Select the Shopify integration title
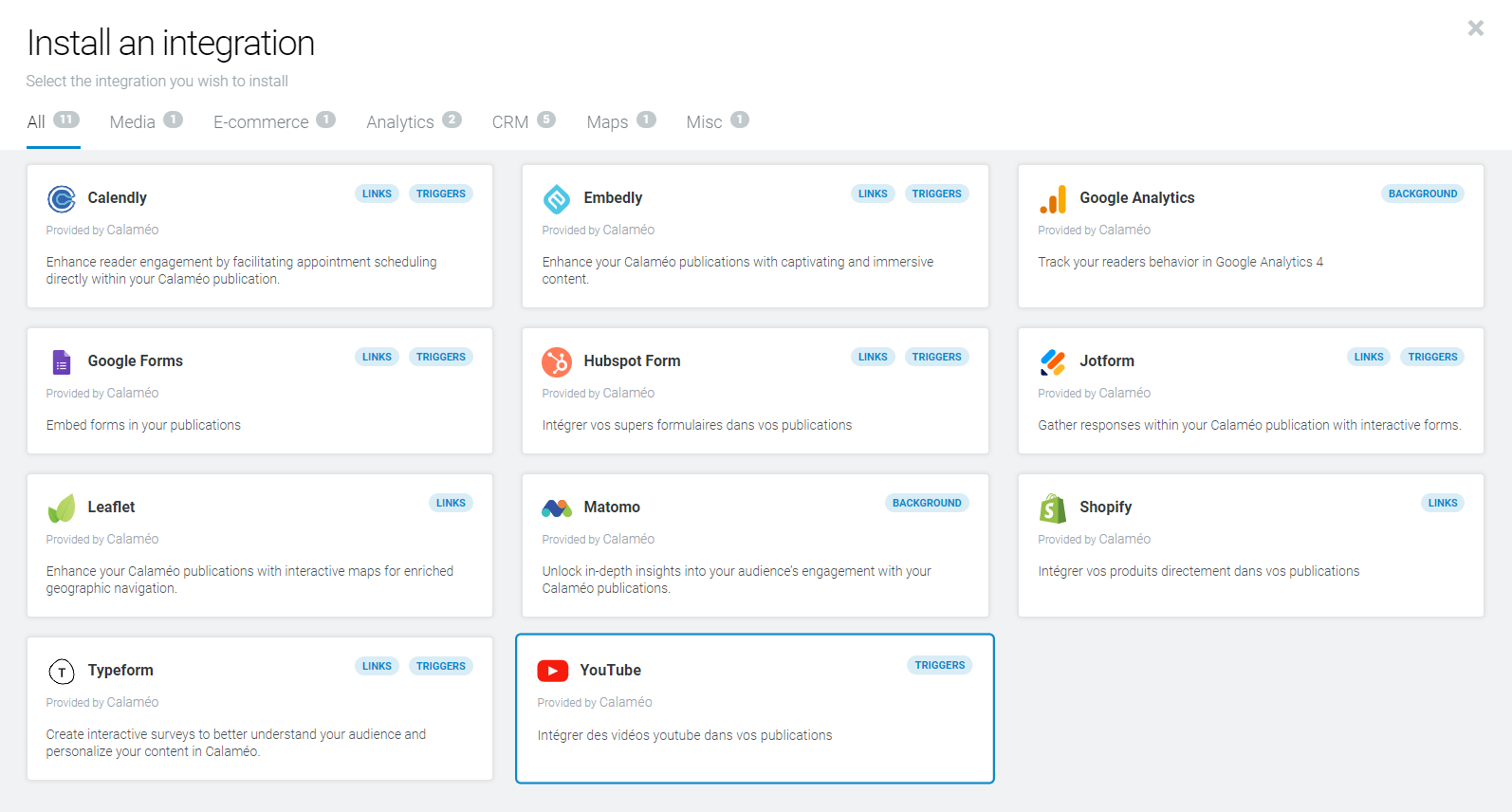The width and height of the screenshot is (1512, 812). pyautogui.click(x=1106, y=507)
